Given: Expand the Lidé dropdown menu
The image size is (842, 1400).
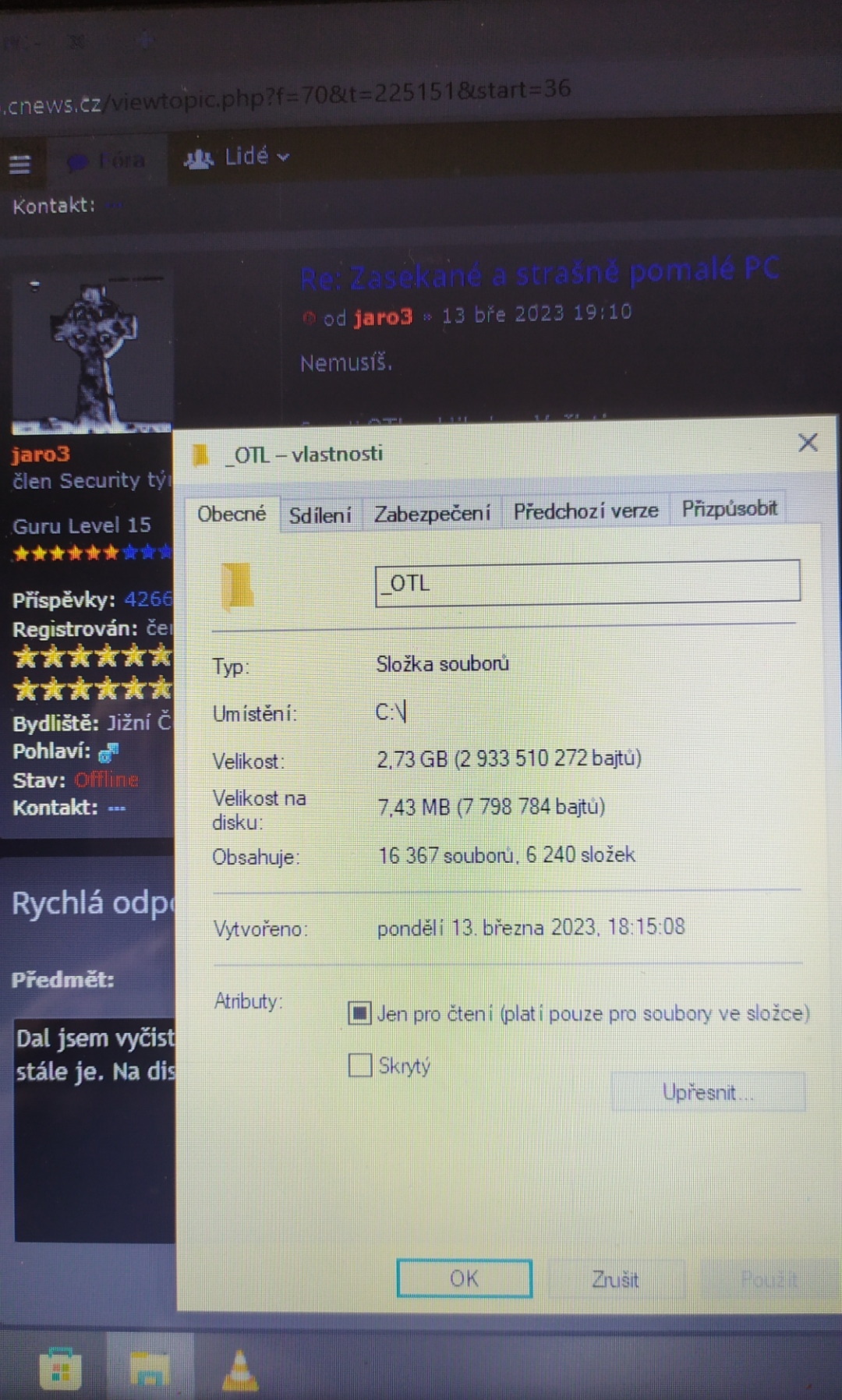Looking at the screenshot, I should [x=238, y=157].
